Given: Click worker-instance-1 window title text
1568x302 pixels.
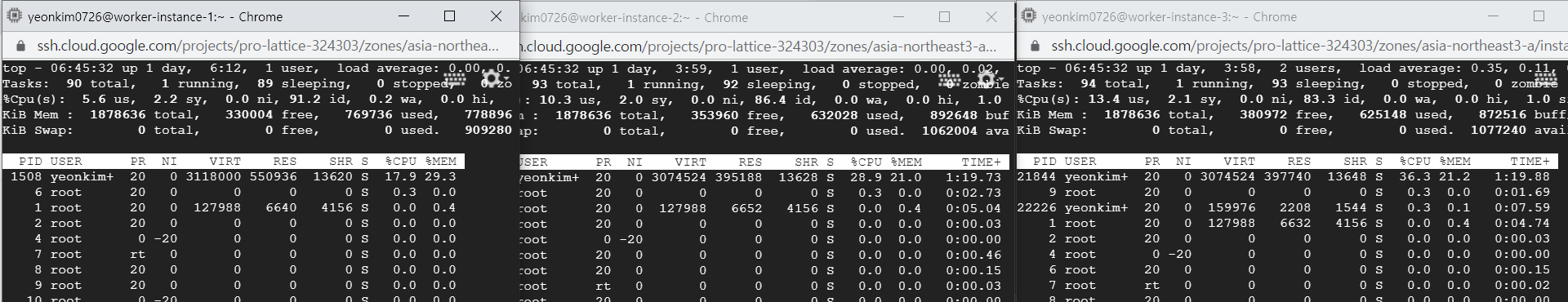Looking at the screenshot, I should (155, 17).
